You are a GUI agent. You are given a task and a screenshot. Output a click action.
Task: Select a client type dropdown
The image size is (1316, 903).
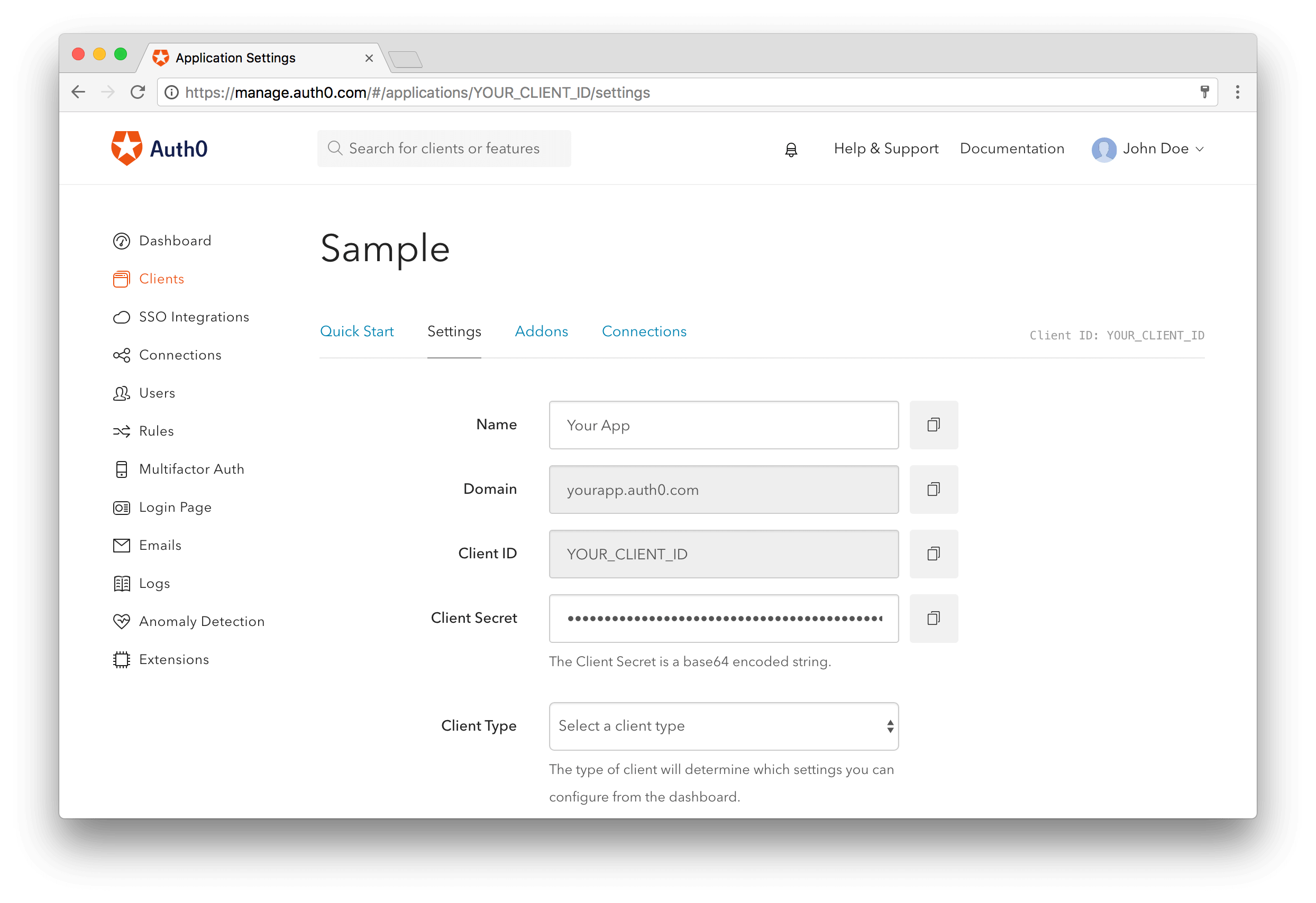pyautogui.click(x=723, y=726)
